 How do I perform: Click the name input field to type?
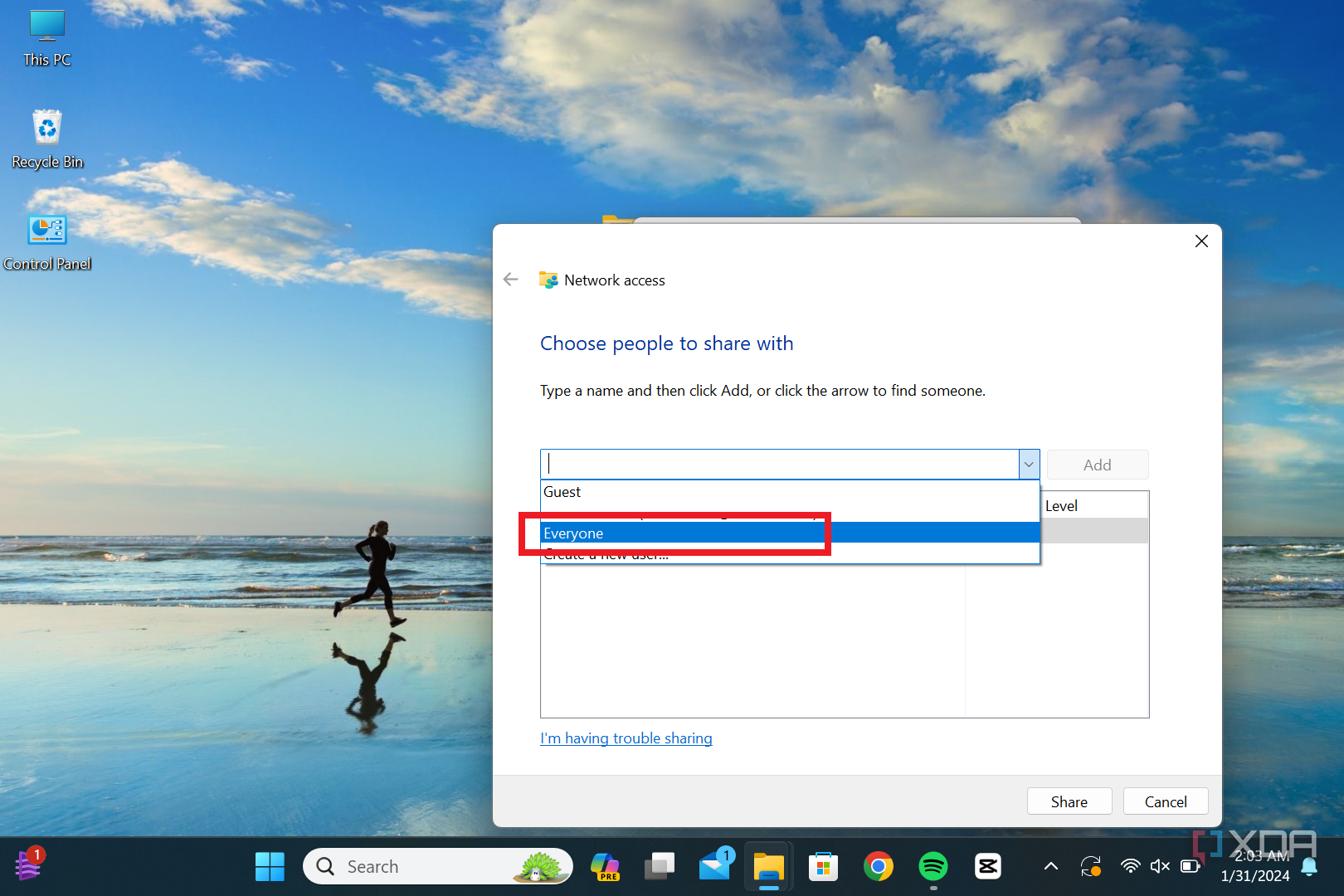780,464
